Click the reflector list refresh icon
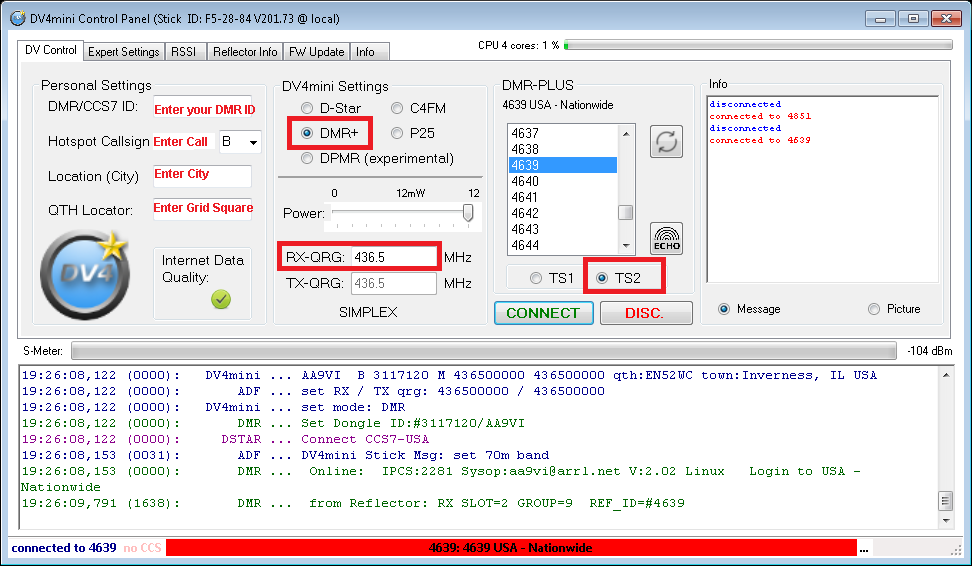Viewport: 972px width, 566px height. [666, 142]
